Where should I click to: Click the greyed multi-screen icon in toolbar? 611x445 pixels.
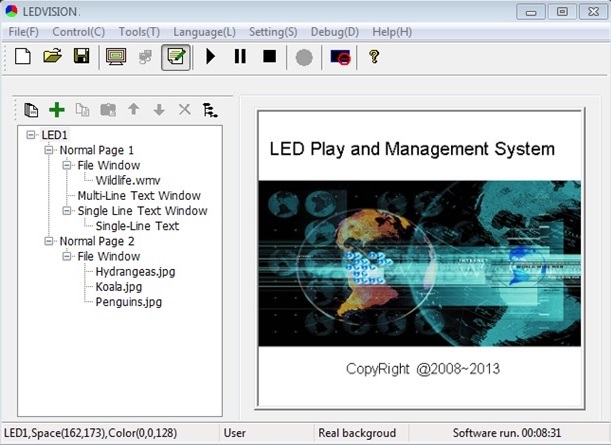pyautogui.click(x=145, y=57)
